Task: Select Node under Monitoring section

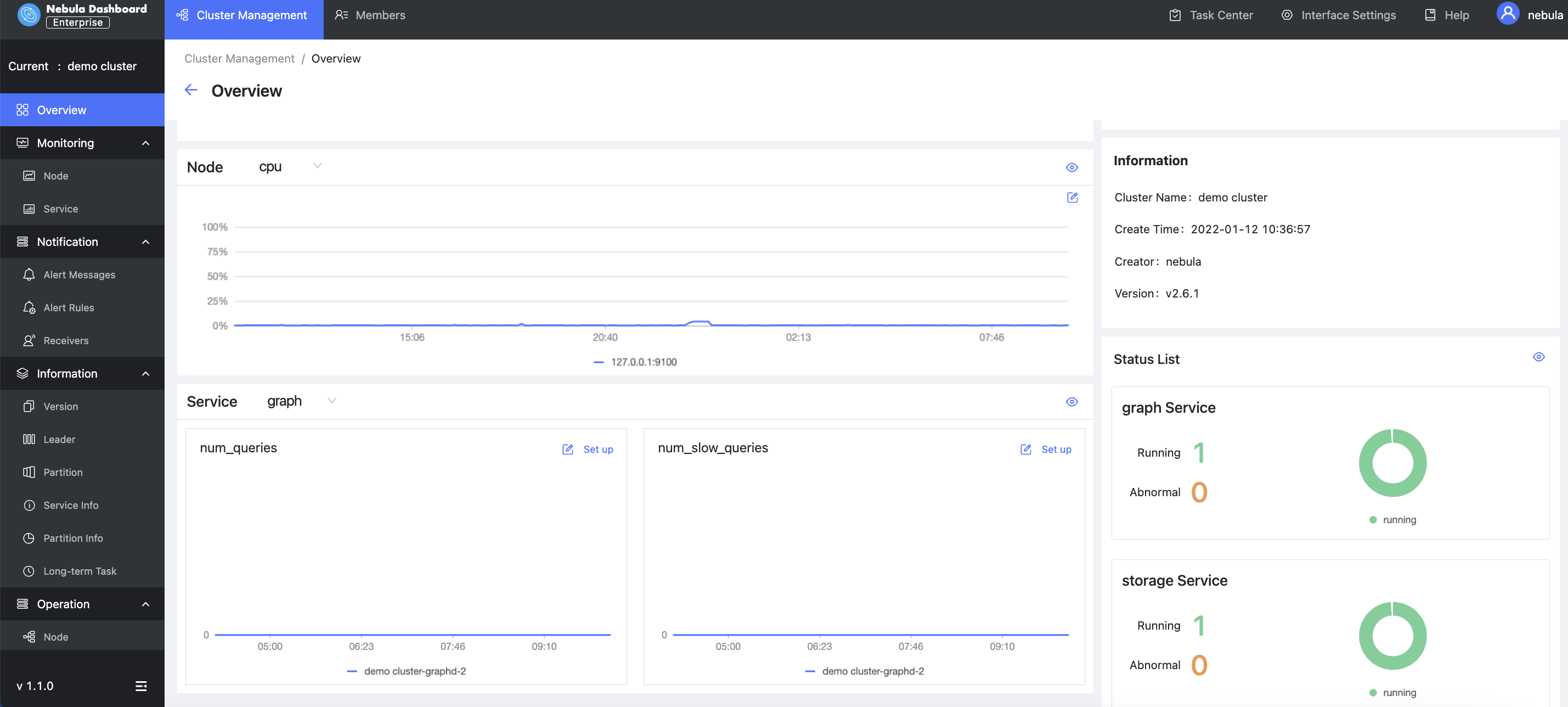Action: coord(55,176)
